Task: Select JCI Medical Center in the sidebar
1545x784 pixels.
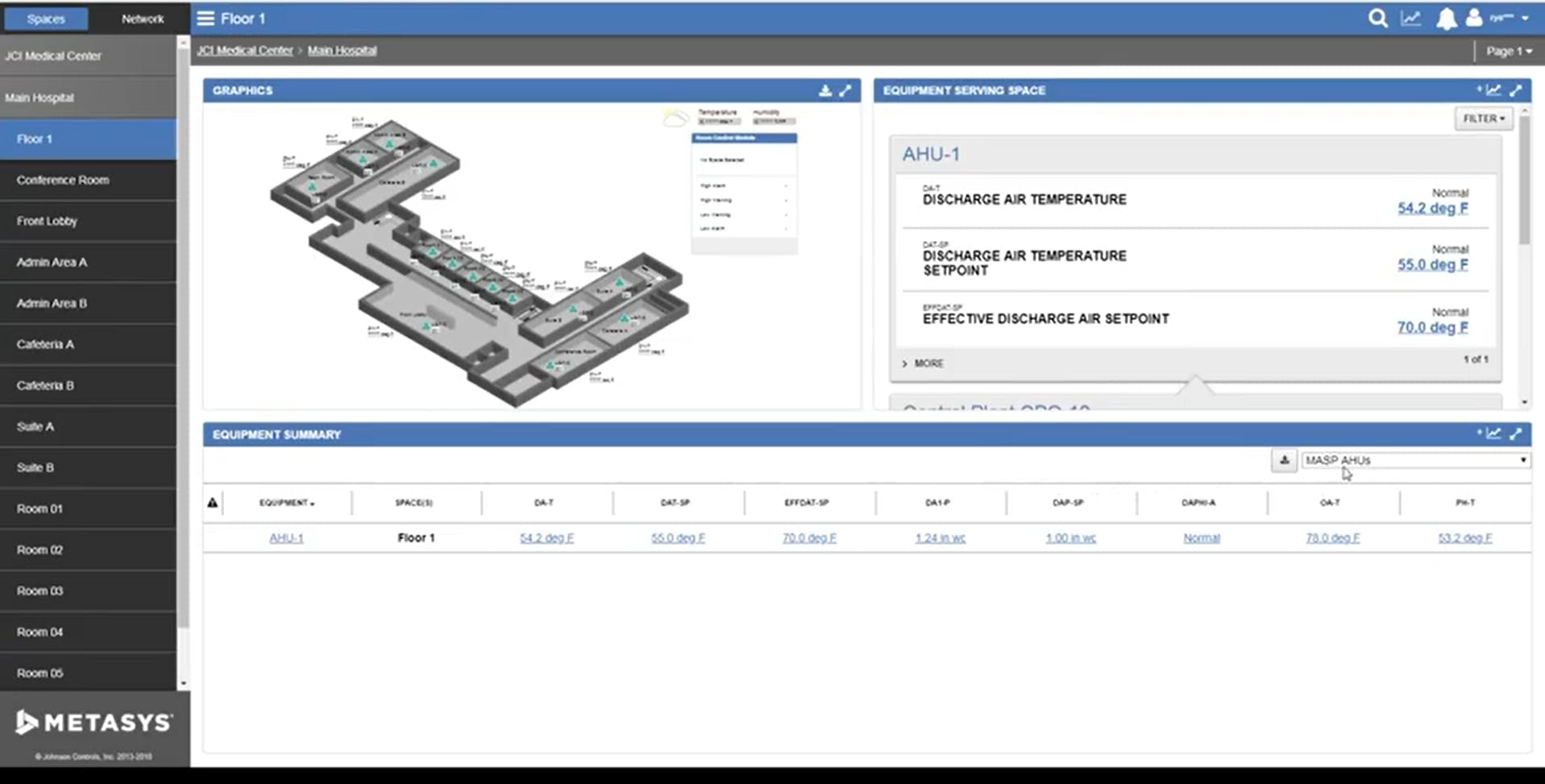Action: 89,56
